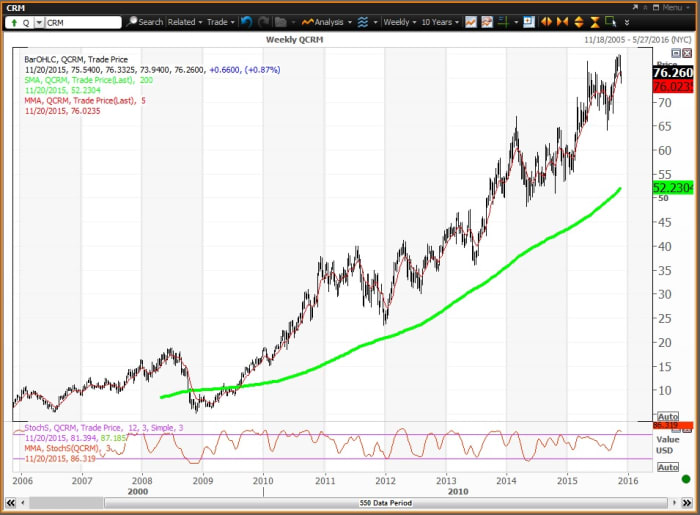Image resolution: width=700 pixels, height=515 pixels.
Task: Click the redo arrow icon
Action: tap(262, 21)
